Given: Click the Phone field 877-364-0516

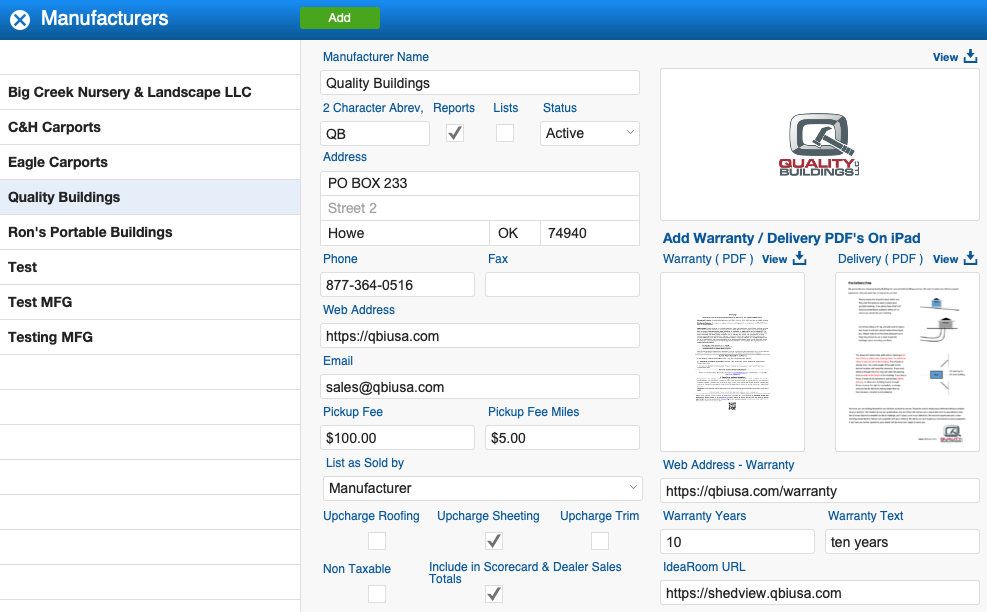Looking at the screenshot, I should pos(397,285).
